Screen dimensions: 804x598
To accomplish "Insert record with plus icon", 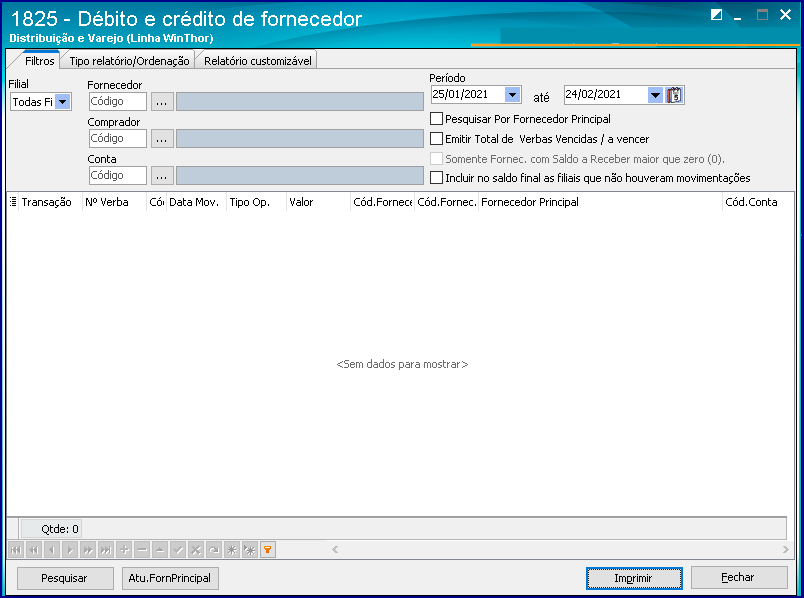I will click(124, 550).
